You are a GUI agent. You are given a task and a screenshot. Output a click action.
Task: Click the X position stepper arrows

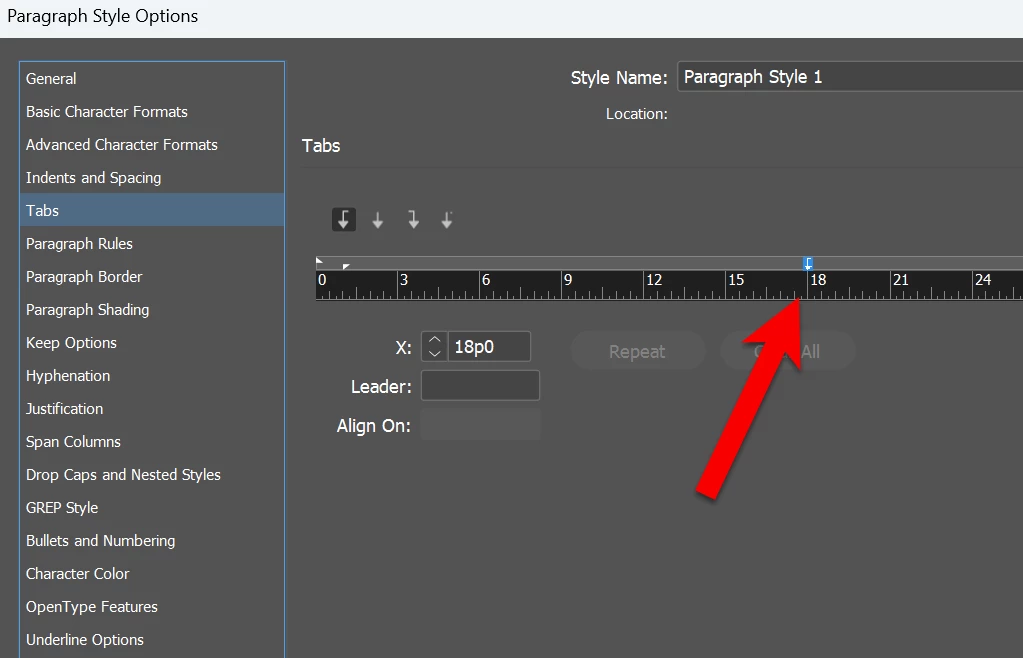pos(435,346)
